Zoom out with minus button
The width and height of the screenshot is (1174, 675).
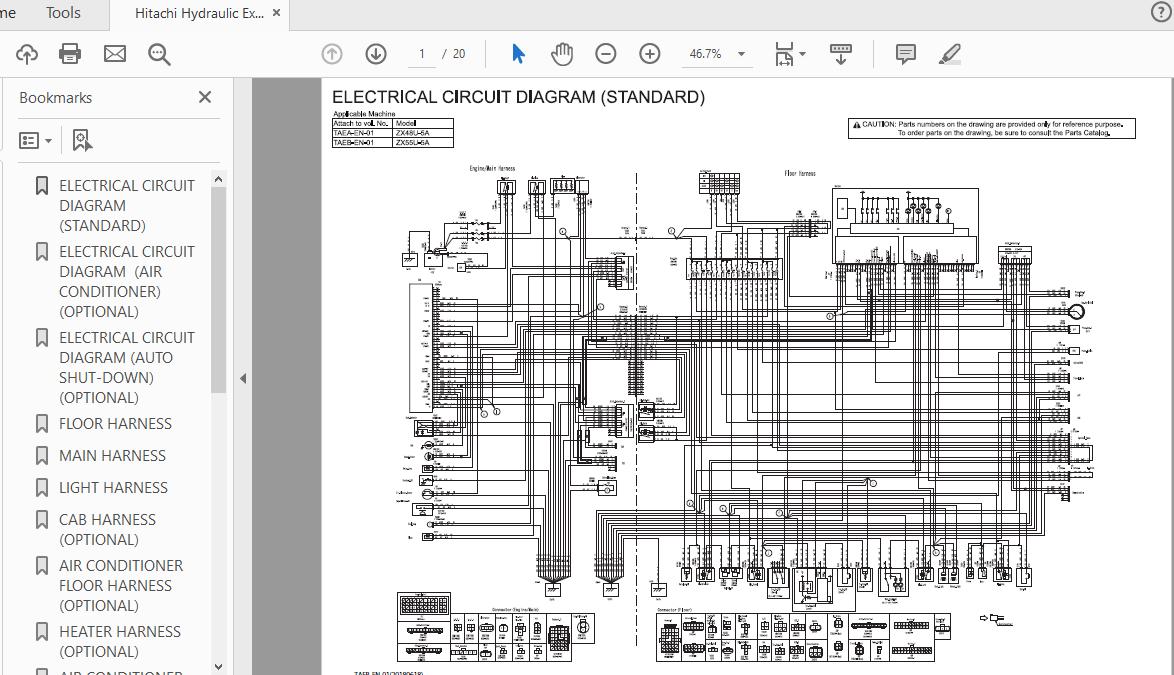click(606, 54)
